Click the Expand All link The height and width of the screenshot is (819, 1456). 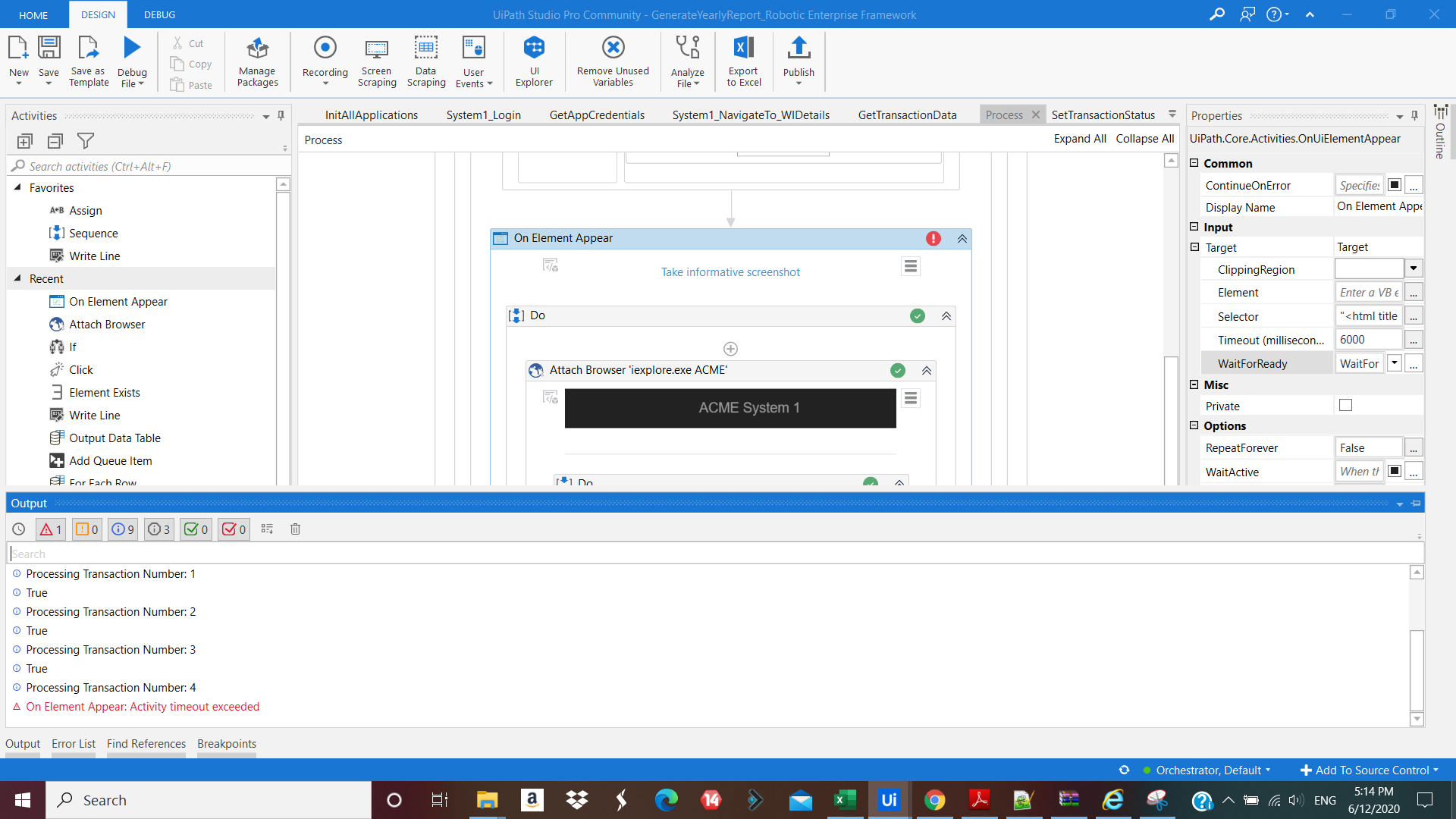(x=1079, y=139)
